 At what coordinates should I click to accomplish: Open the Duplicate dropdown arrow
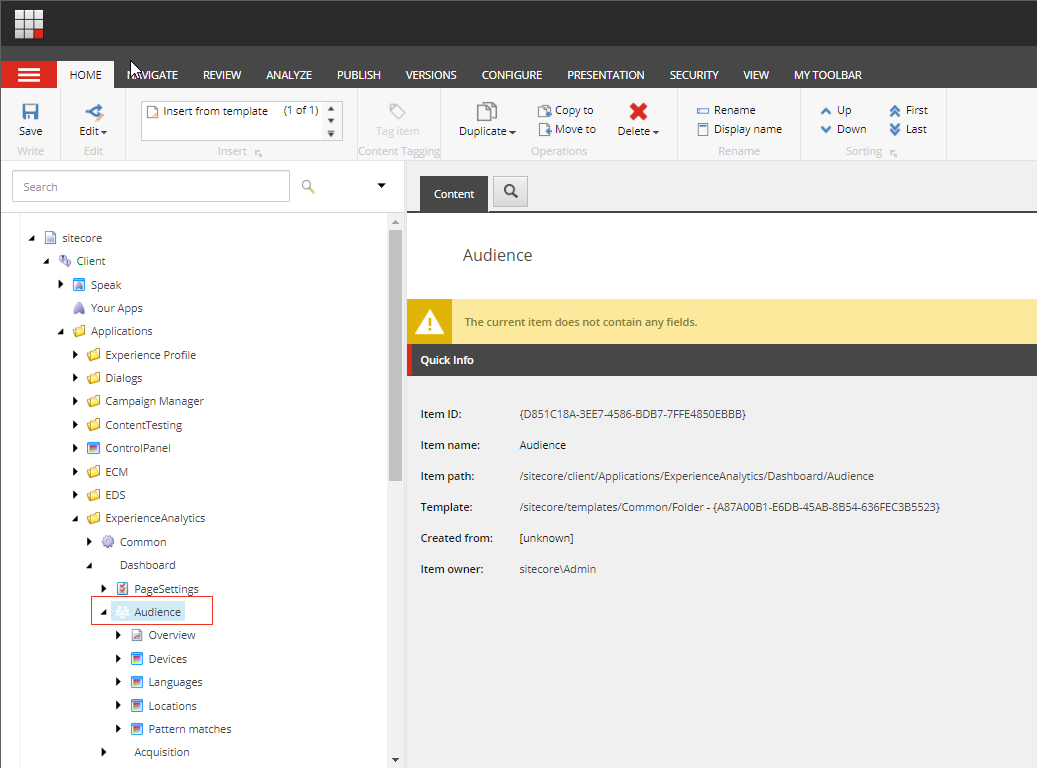513,132
